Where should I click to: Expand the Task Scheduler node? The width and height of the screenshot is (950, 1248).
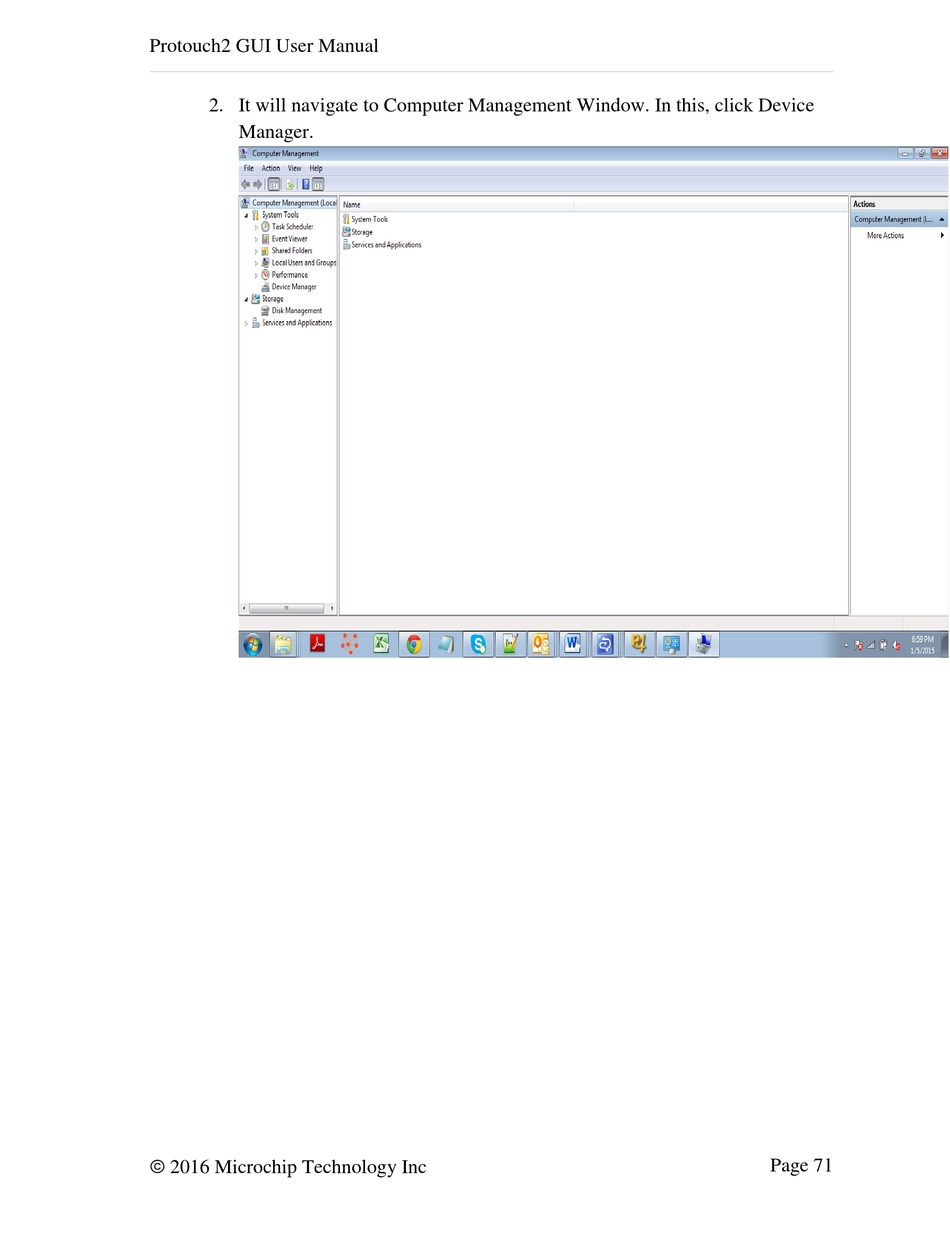[256, 227]
